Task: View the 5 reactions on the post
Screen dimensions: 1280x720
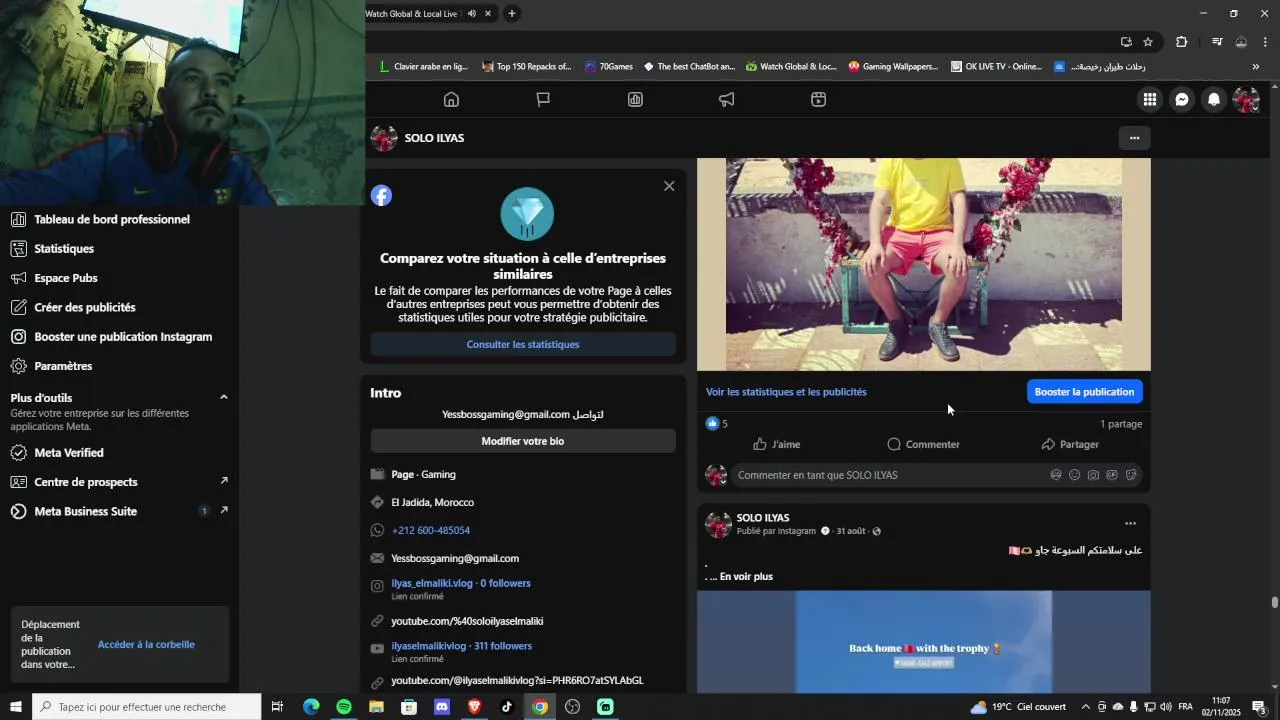Action: click(717, 424)
